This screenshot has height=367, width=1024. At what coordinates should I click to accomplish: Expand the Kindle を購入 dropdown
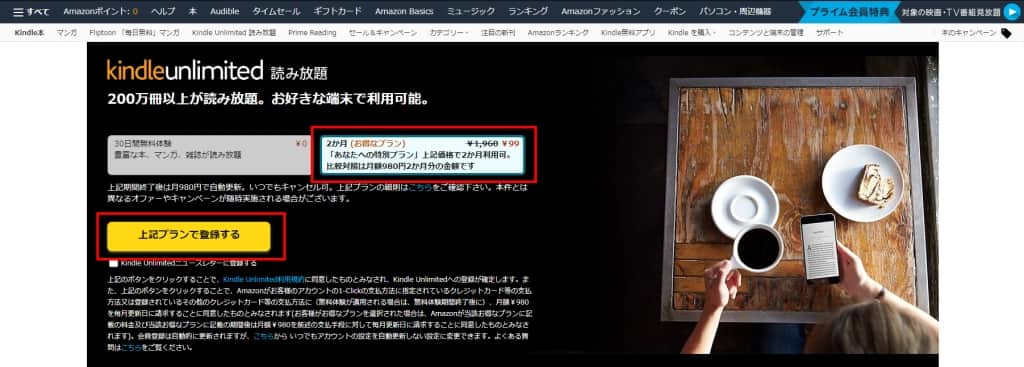(x=692, y=33)
